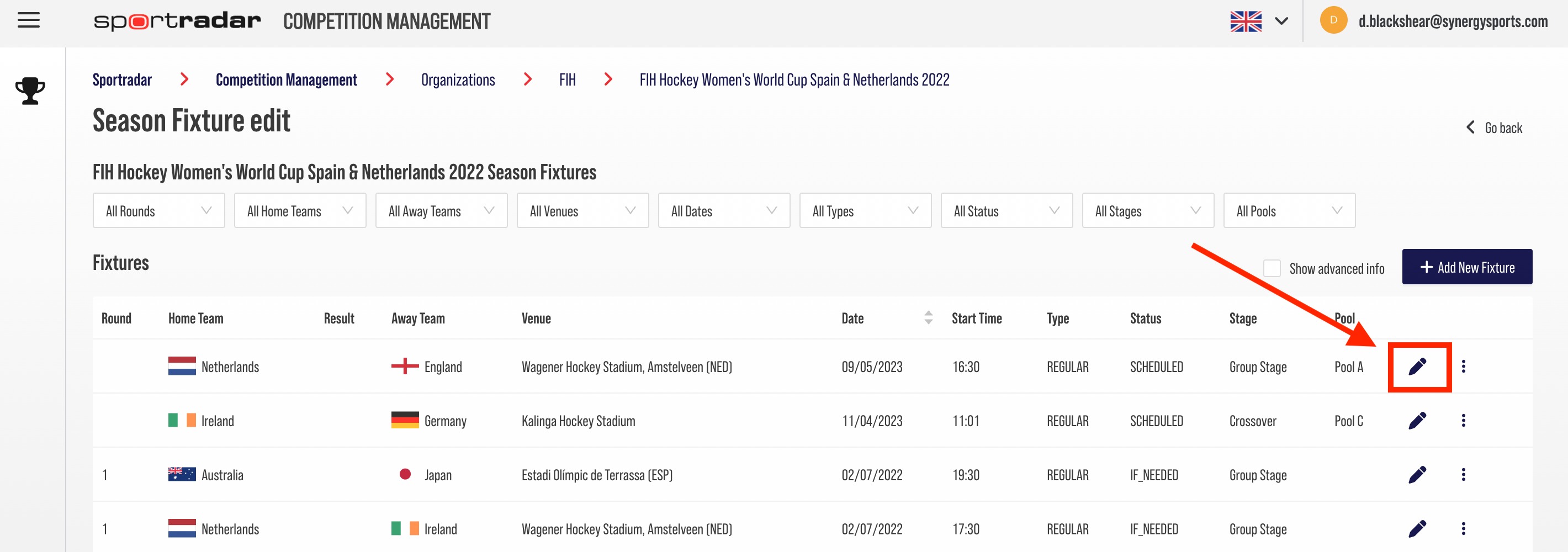
Task: Click the Start Time column header
Action: tap(976, 319)
